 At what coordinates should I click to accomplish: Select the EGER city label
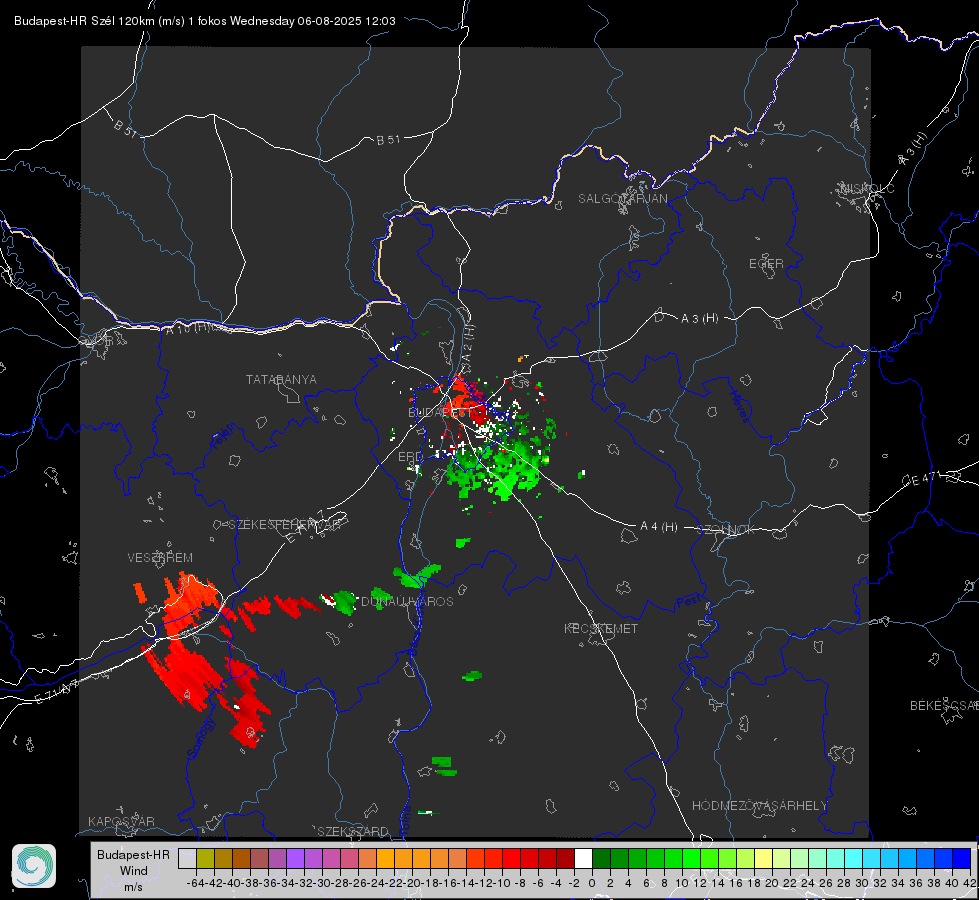point(766,264)
